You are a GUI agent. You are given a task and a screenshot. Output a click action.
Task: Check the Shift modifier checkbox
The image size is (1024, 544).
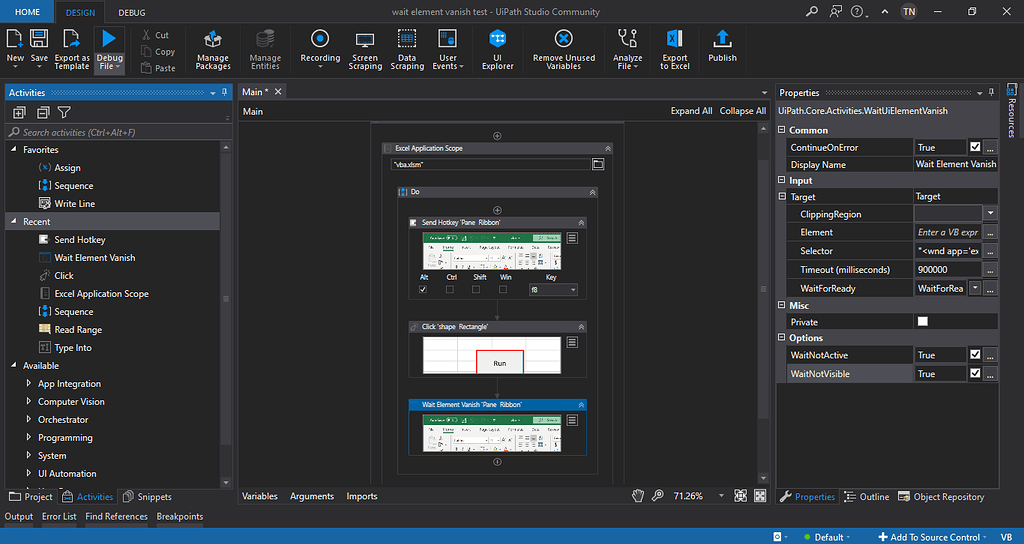[x=476, y=289]
